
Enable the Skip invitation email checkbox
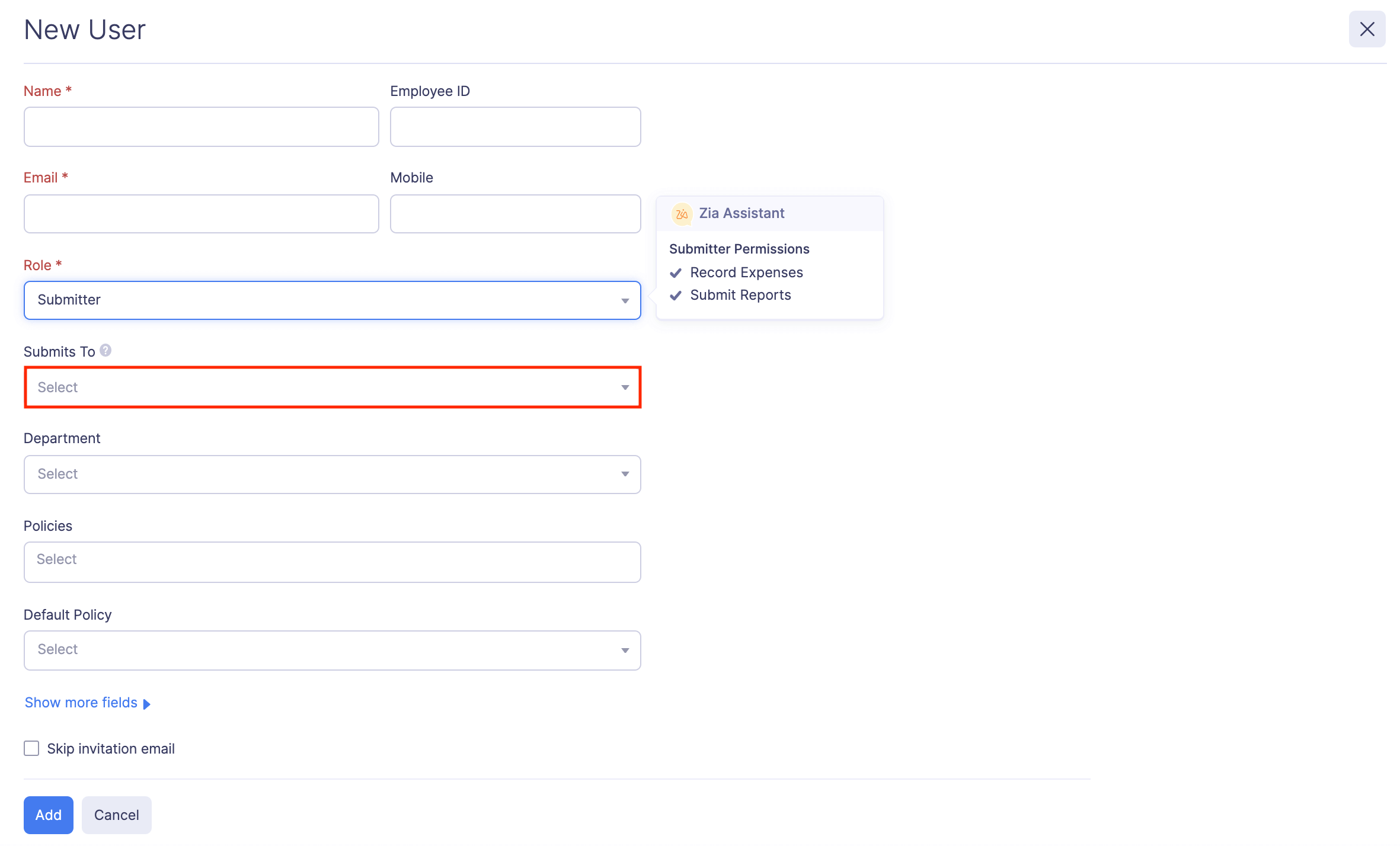pos(31,748)
